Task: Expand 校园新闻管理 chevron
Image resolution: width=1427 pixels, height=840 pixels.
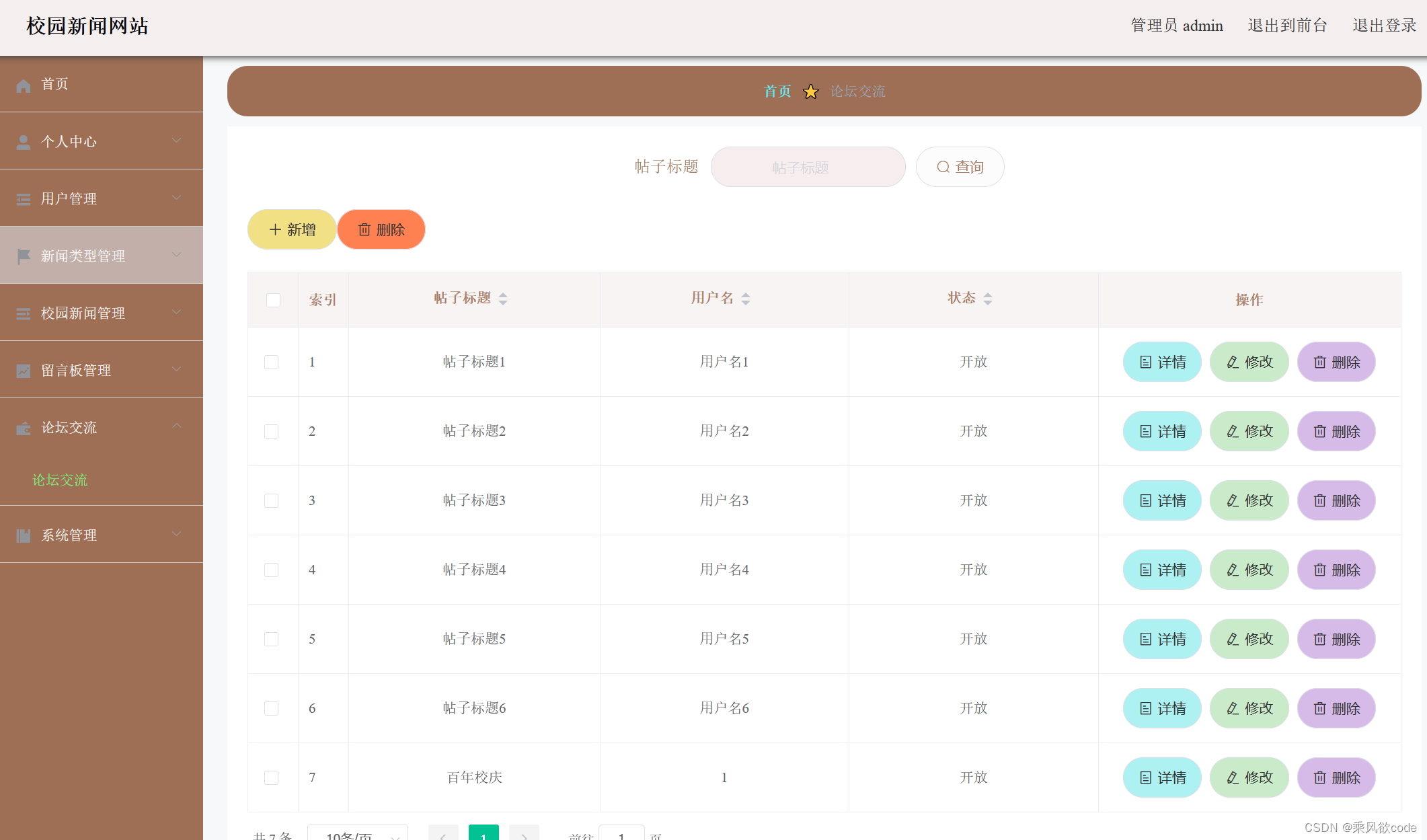Action: pyautogui.click(x=177, y=312)
